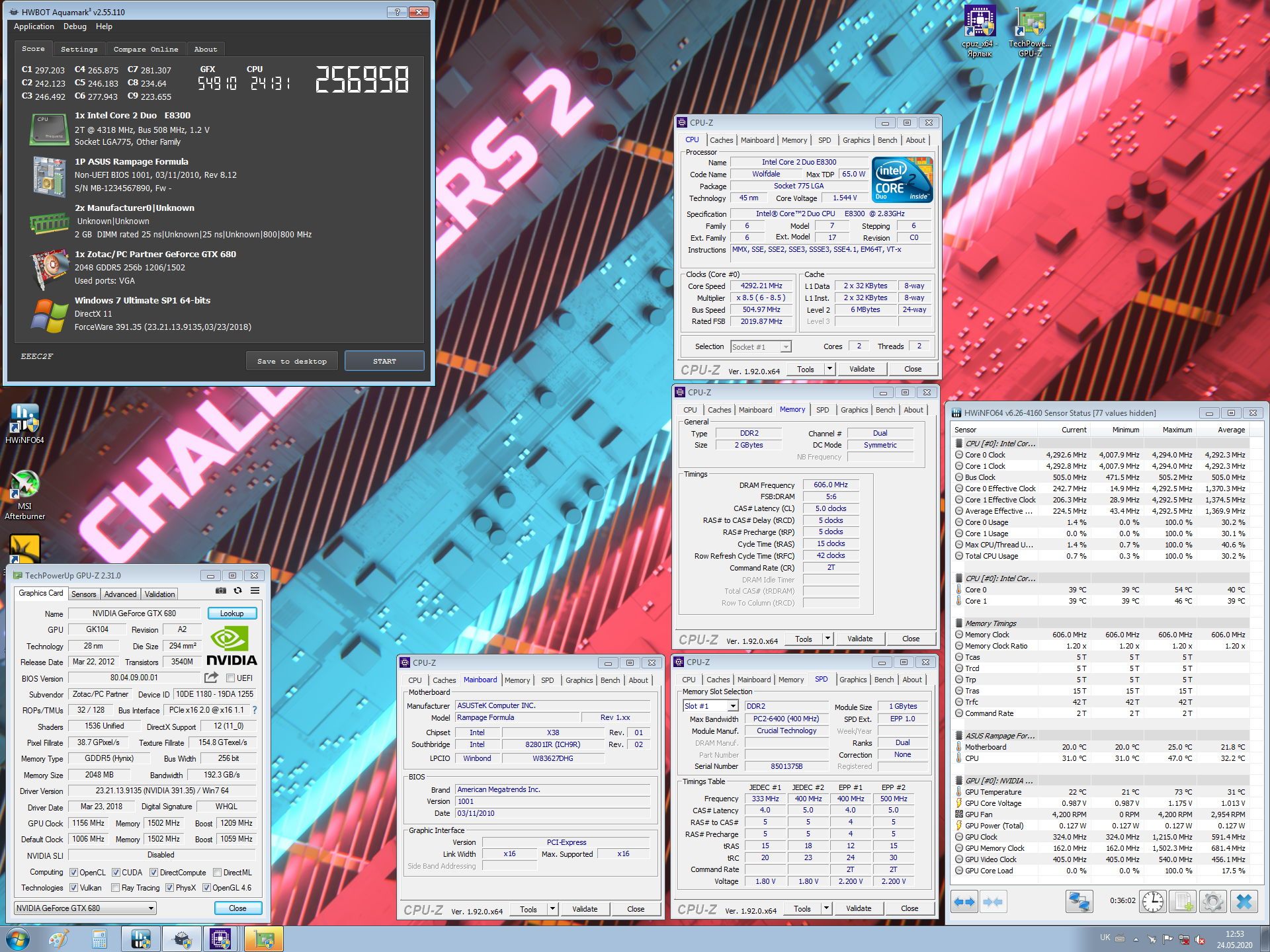The height and width of the screenshot is (952, 1270).
Task: Open the TechPowerUp GPU-Z desktop shortcut
Action: coord(1030,32)
